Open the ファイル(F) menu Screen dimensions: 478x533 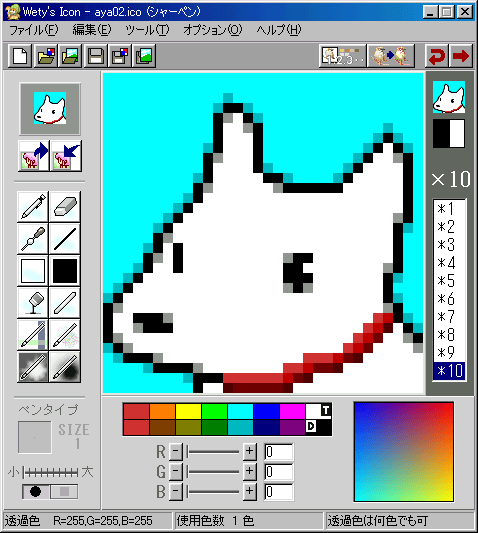click(34, 30)
